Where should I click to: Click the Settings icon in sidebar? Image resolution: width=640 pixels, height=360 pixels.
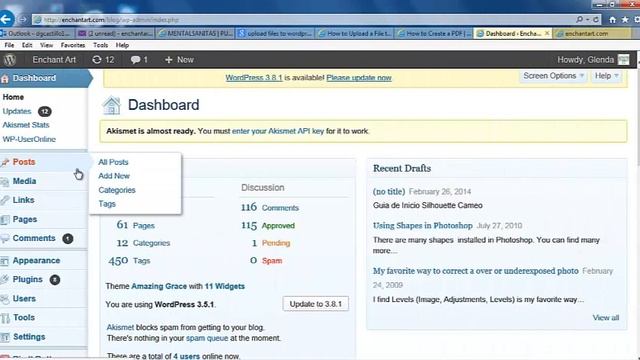coord(5,337)
